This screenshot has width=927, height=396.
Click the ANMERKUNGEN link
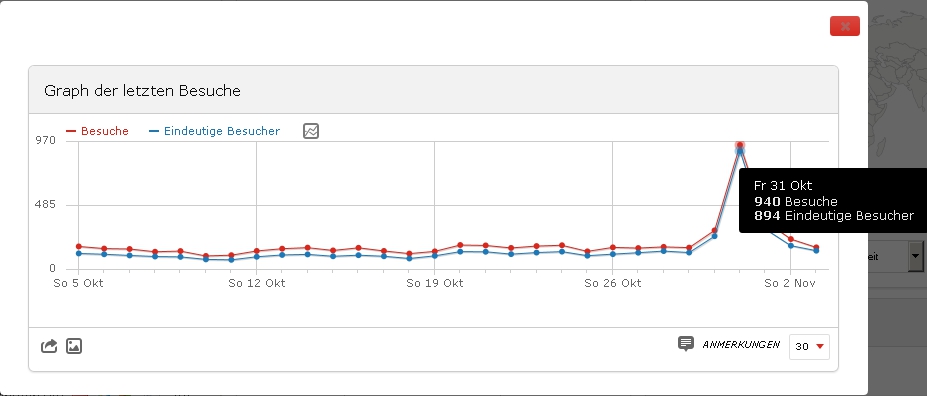tap(741, 345)
